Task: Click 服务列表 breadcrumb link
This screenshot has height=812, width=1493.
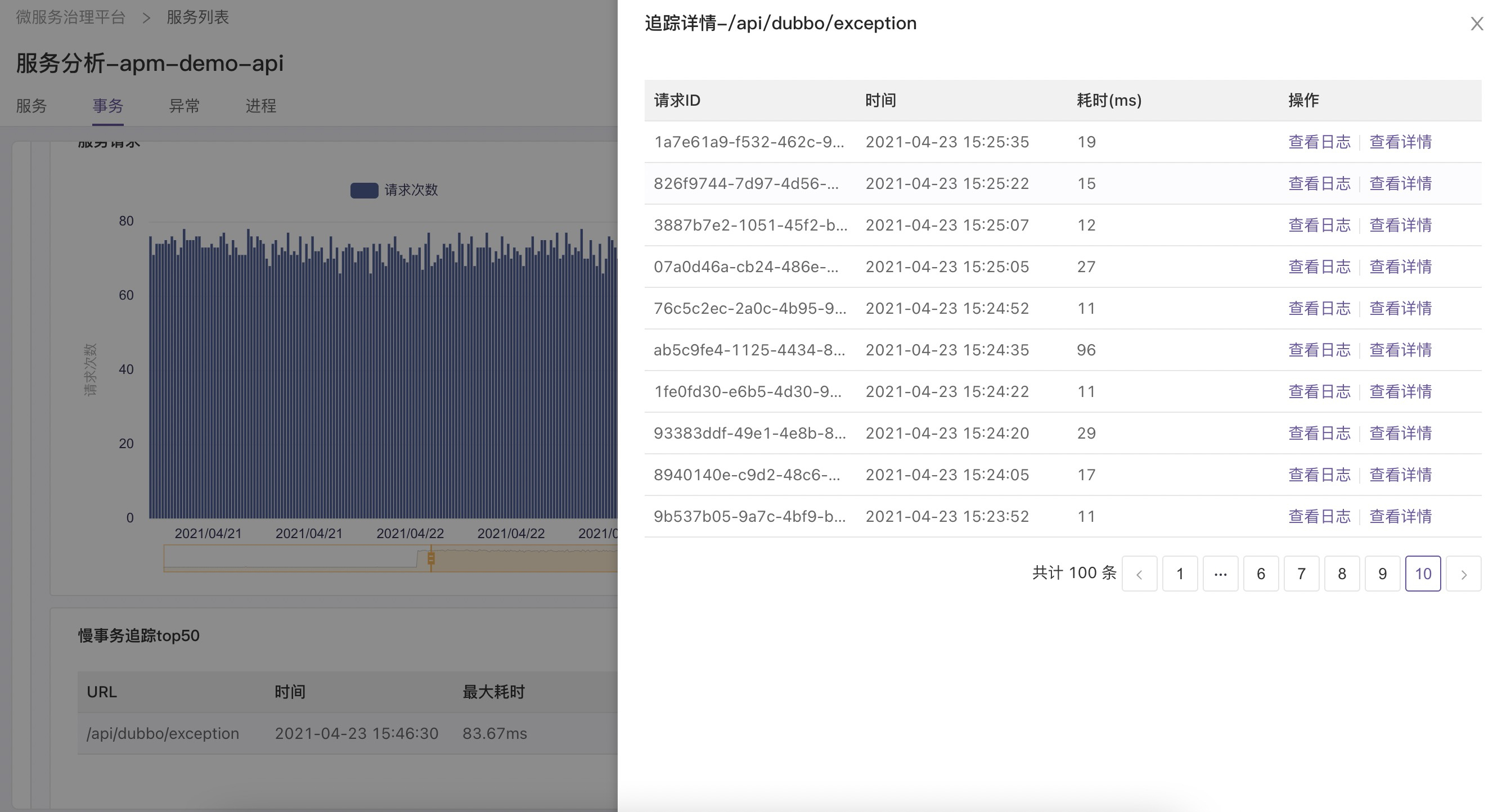Action: 197,17
